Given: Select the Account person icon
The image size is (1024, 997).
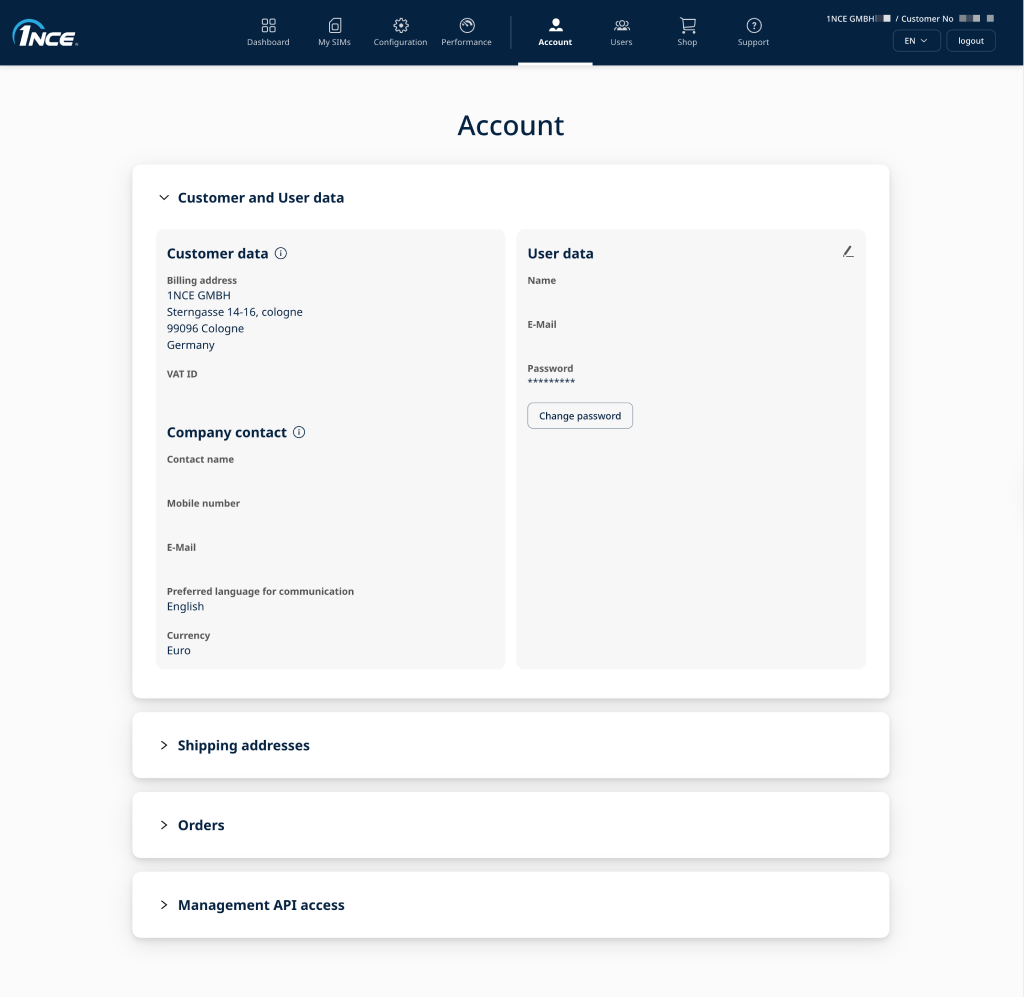Looking at the screenshot, I should pos(555,25).
